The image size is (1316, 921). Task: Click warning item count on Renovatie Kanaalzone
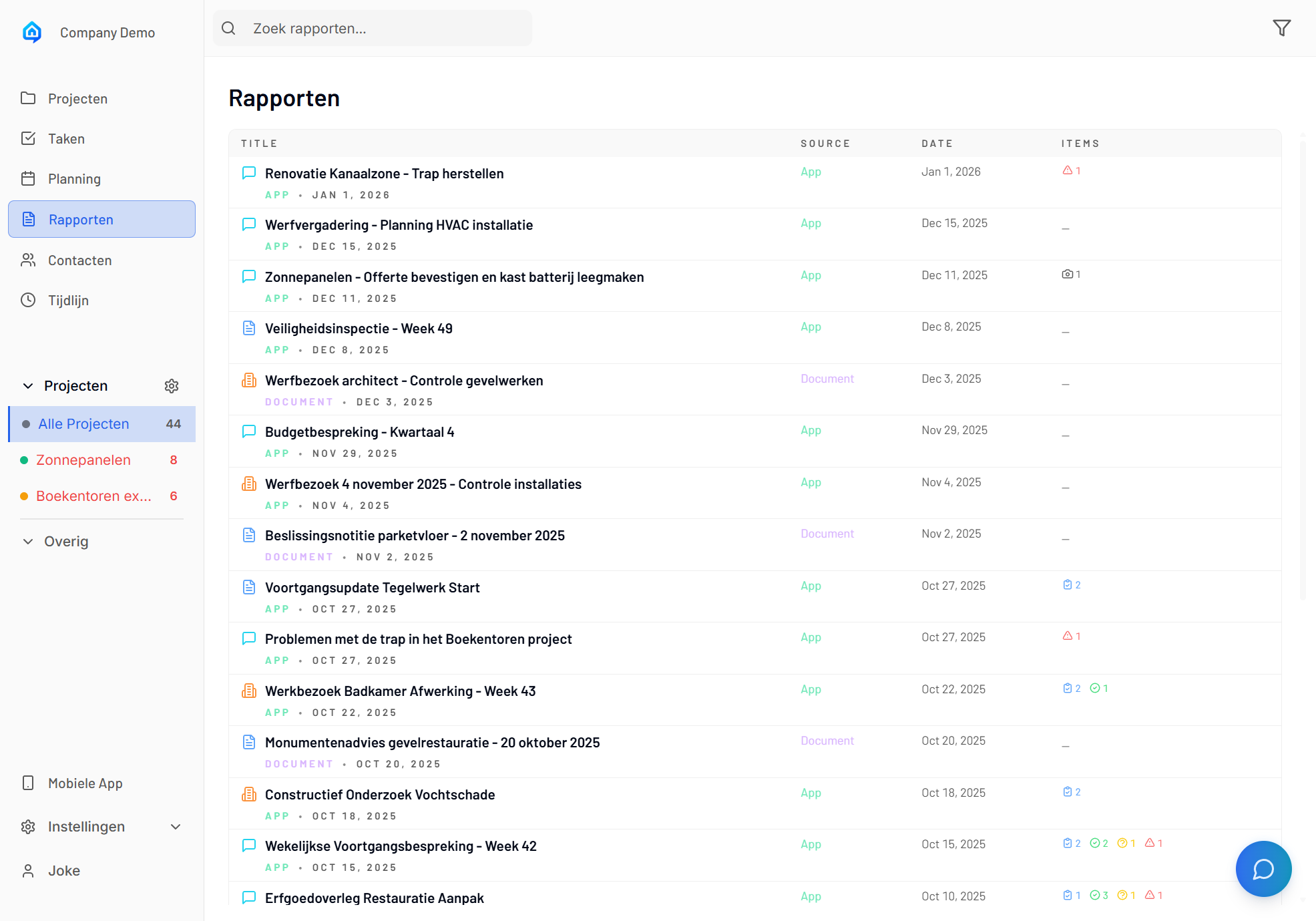pos(1071,171)
